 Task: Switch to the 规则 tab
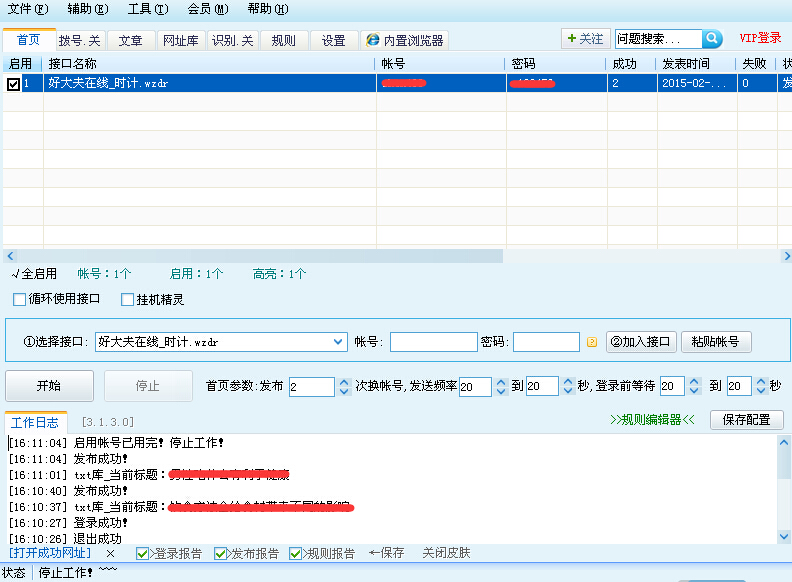283,40
